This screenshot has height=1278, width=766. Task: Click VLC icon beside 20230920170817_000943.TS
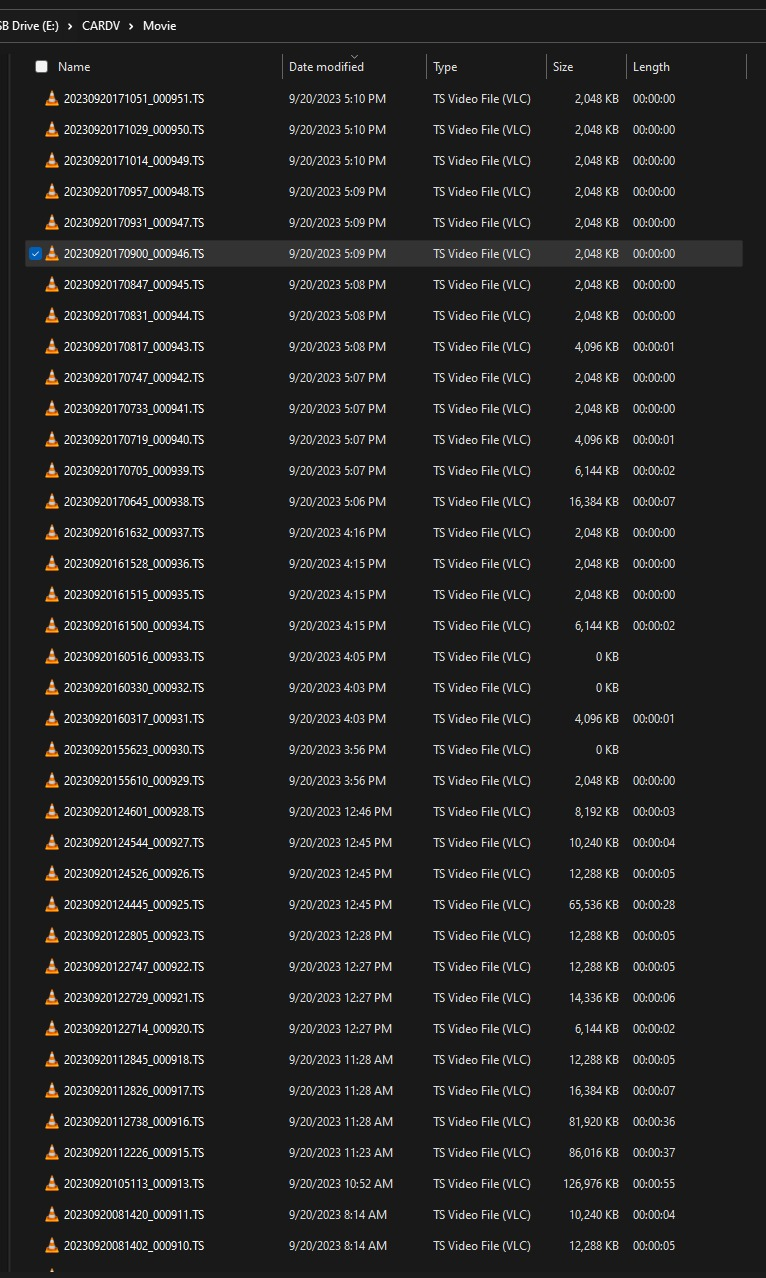coord(52,347)
